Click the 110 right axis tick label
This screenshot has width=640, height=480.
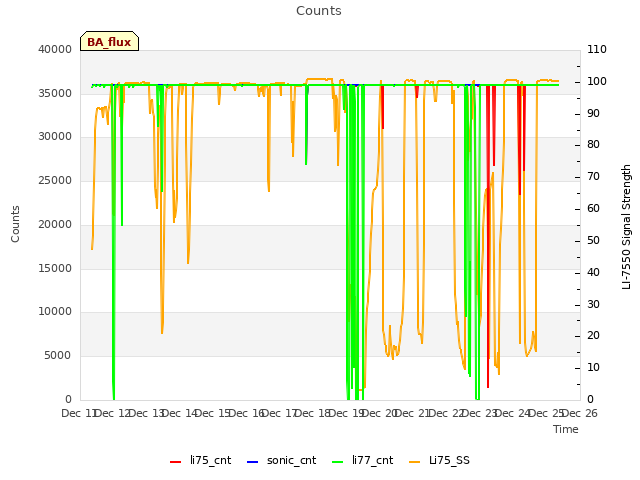(x=597, y=49)
